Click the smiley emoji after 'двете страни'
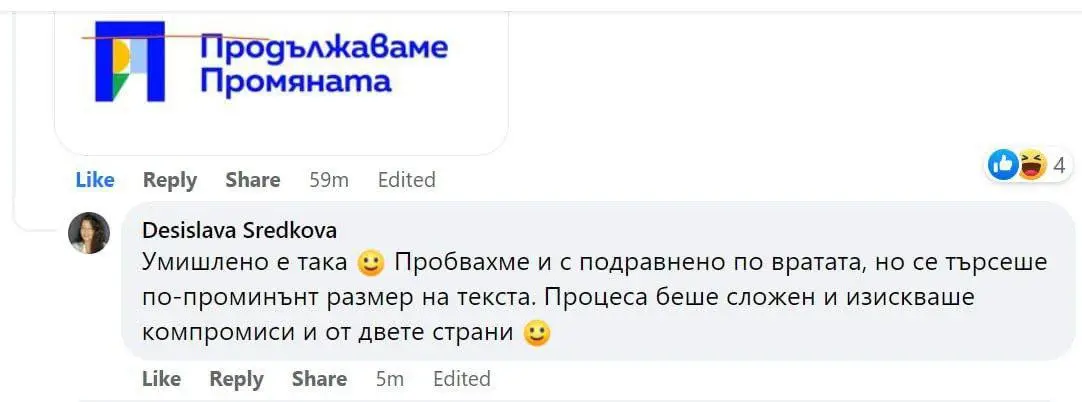 [x=537, y=334]
